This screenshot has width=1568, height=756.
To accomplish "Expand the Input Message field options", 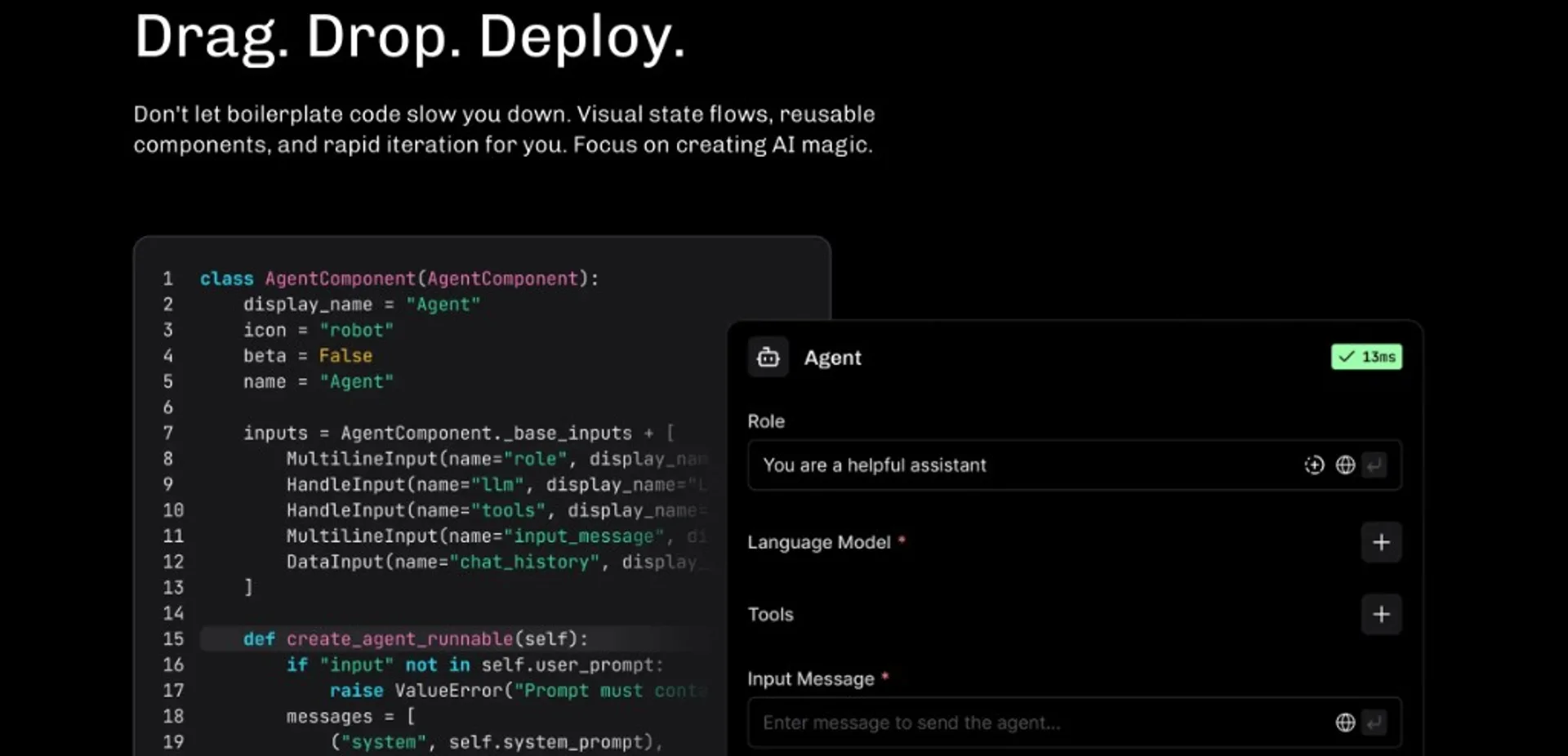I will 1375,723.
